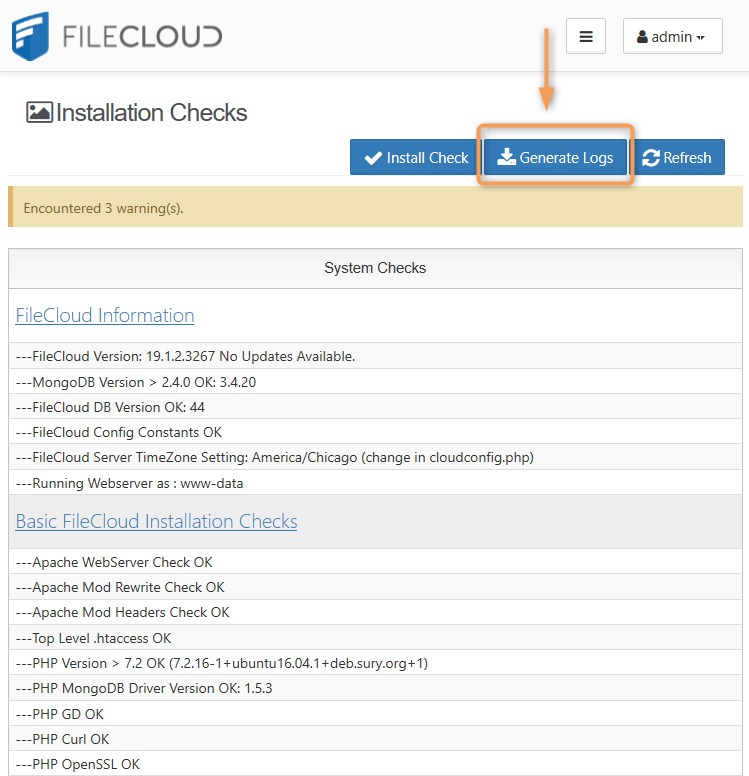Click the orange arrow pointing at Generate Logs

point(546,70)
